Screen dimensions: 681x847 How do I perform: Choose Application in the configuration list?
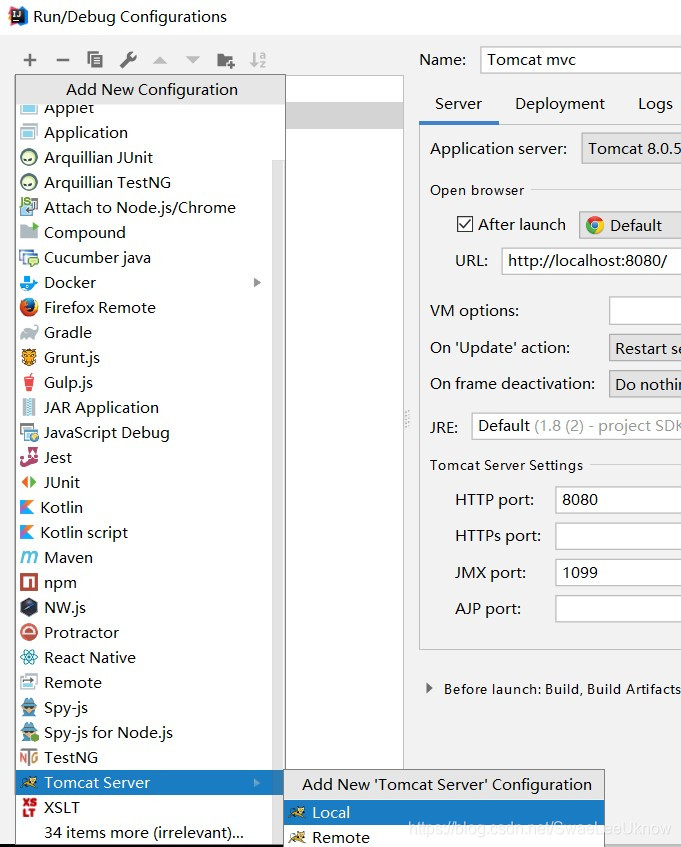145,132
